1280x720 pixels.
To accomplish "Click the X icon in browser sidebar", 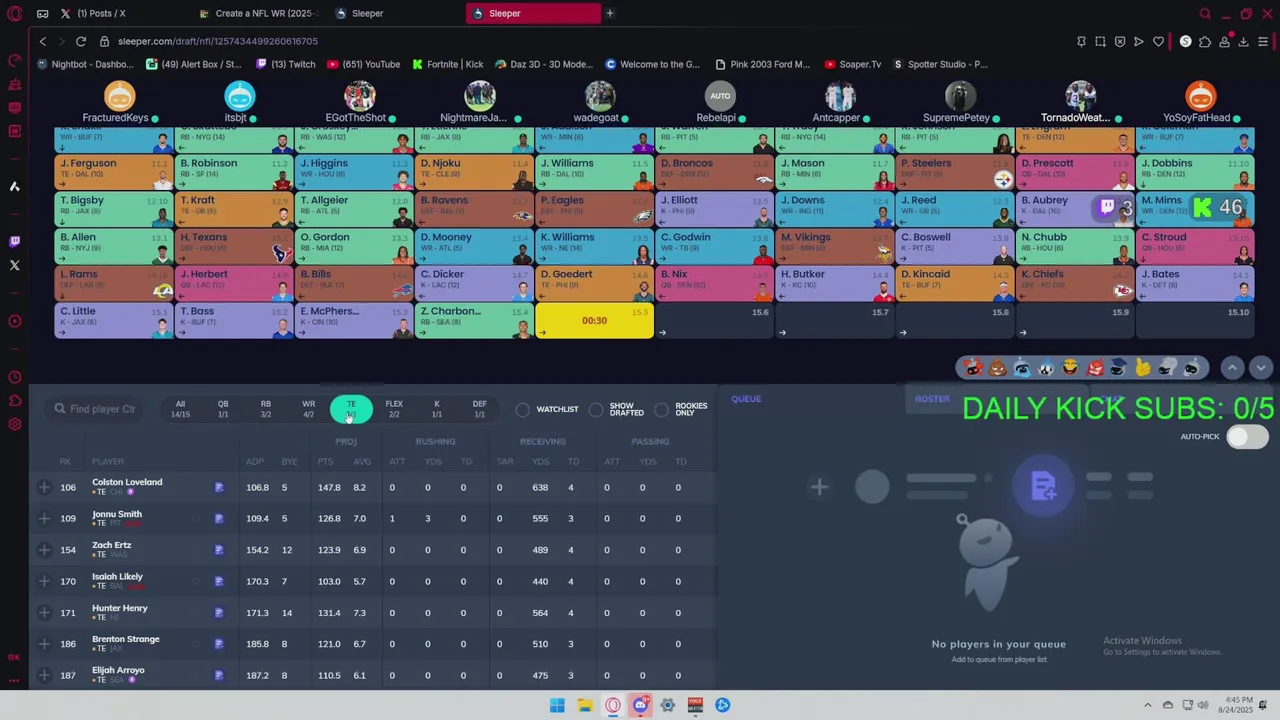I will [14, 265].
